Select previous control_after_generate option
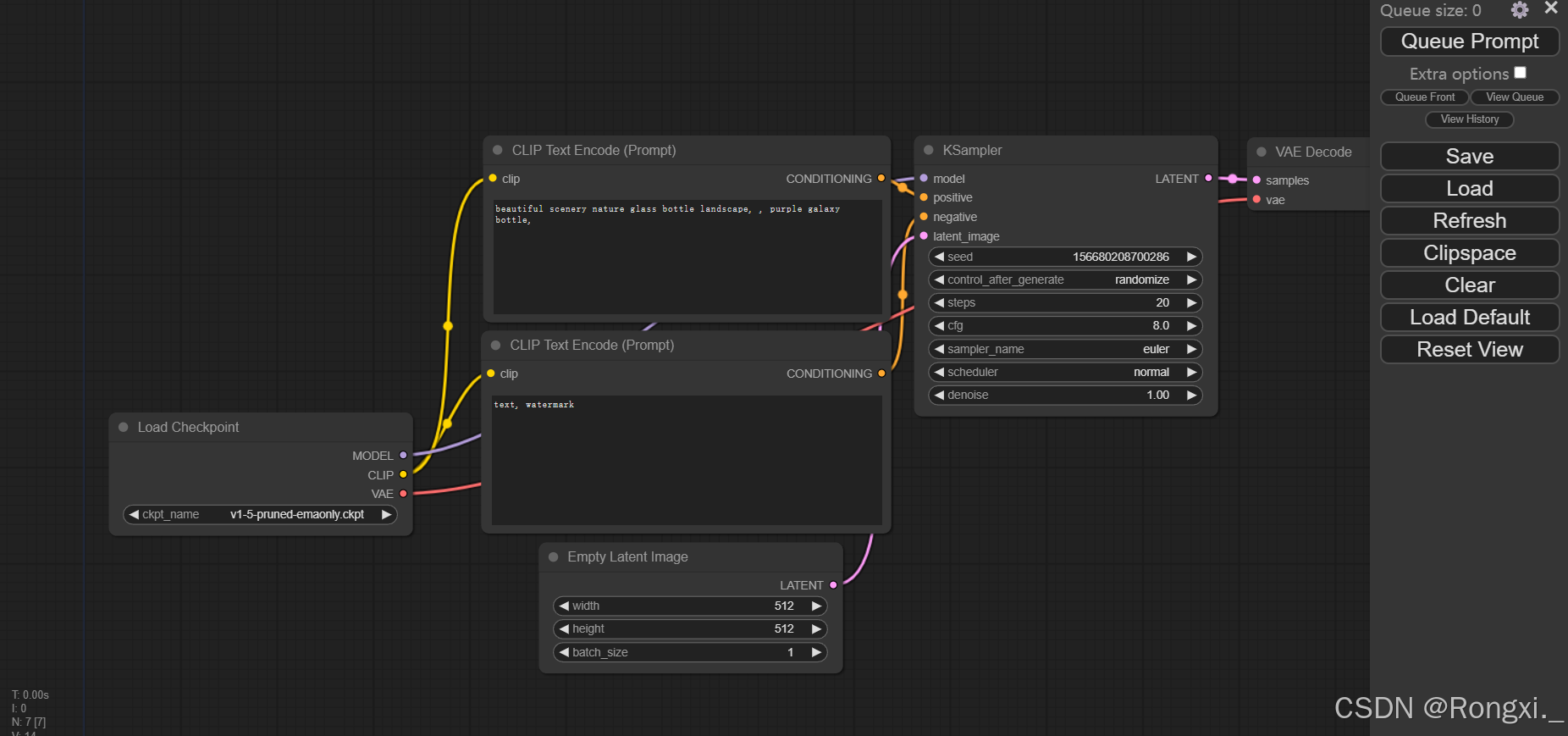Screen dimensions: 1568x736 point(939,279)
